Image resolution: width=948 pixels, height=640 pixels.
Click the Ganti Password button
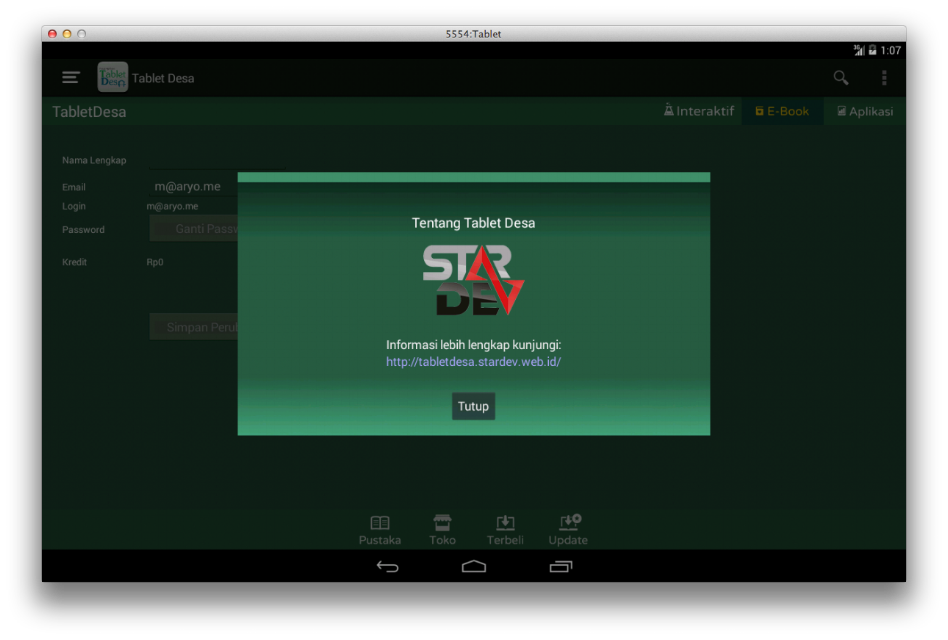click(x=193, y=228)
